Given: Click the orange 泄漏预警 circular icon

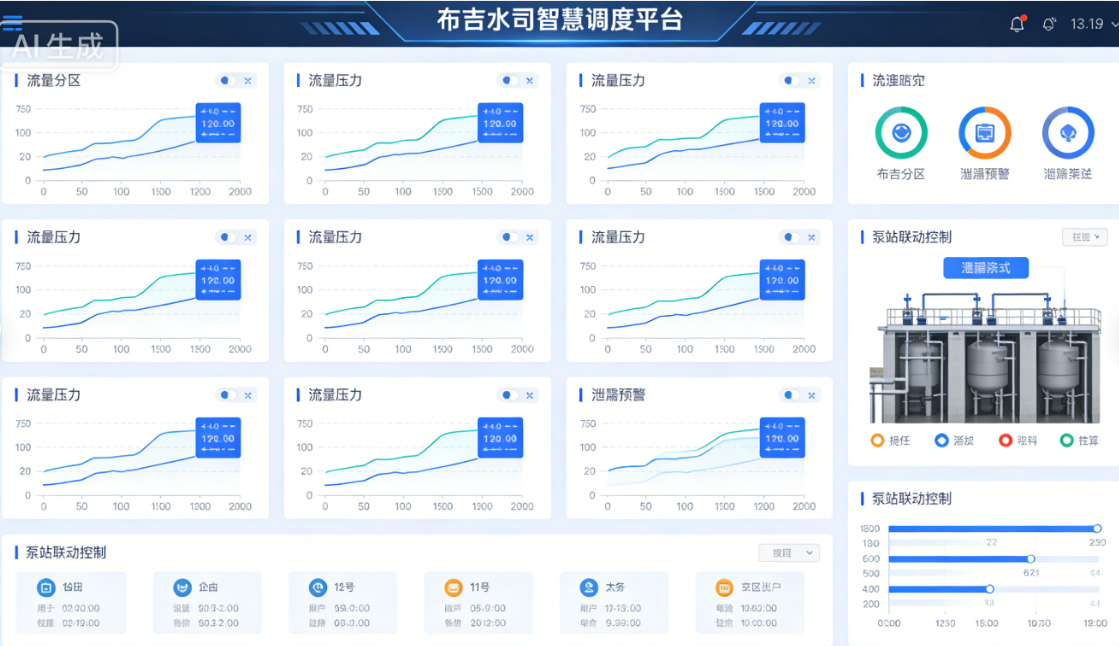Looking at the screenshot, I should point(984,133).
